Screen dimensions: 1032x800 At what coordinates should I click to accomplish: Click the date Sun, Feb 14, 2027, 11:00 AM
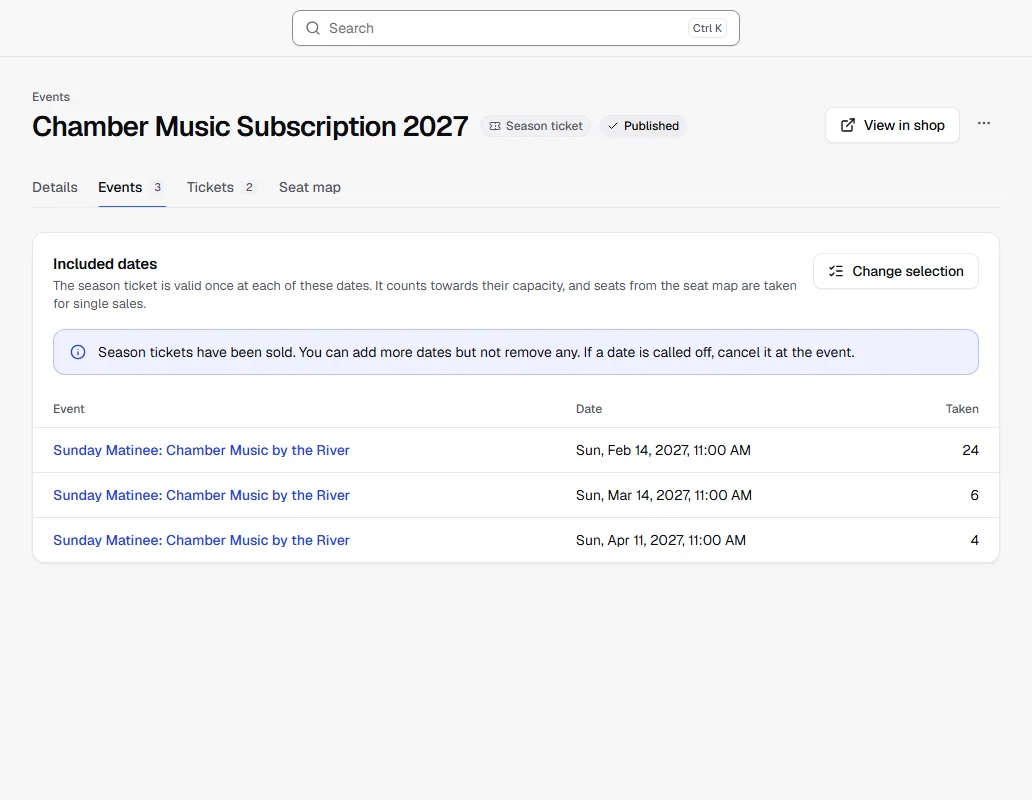coord(663,450)
